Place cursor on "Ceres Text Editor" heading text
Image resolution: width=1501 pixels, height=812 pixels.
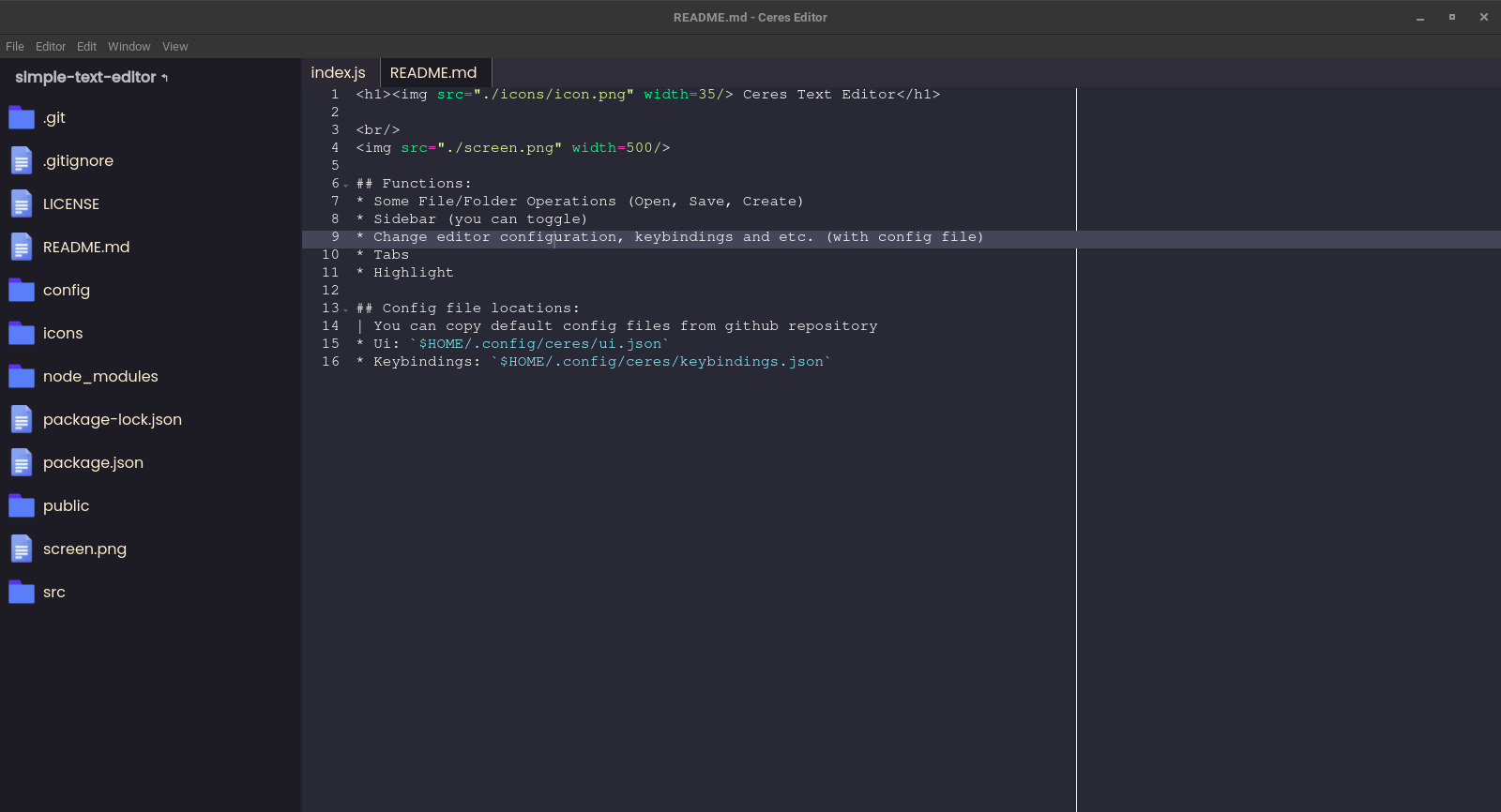[x=819, y=94]
